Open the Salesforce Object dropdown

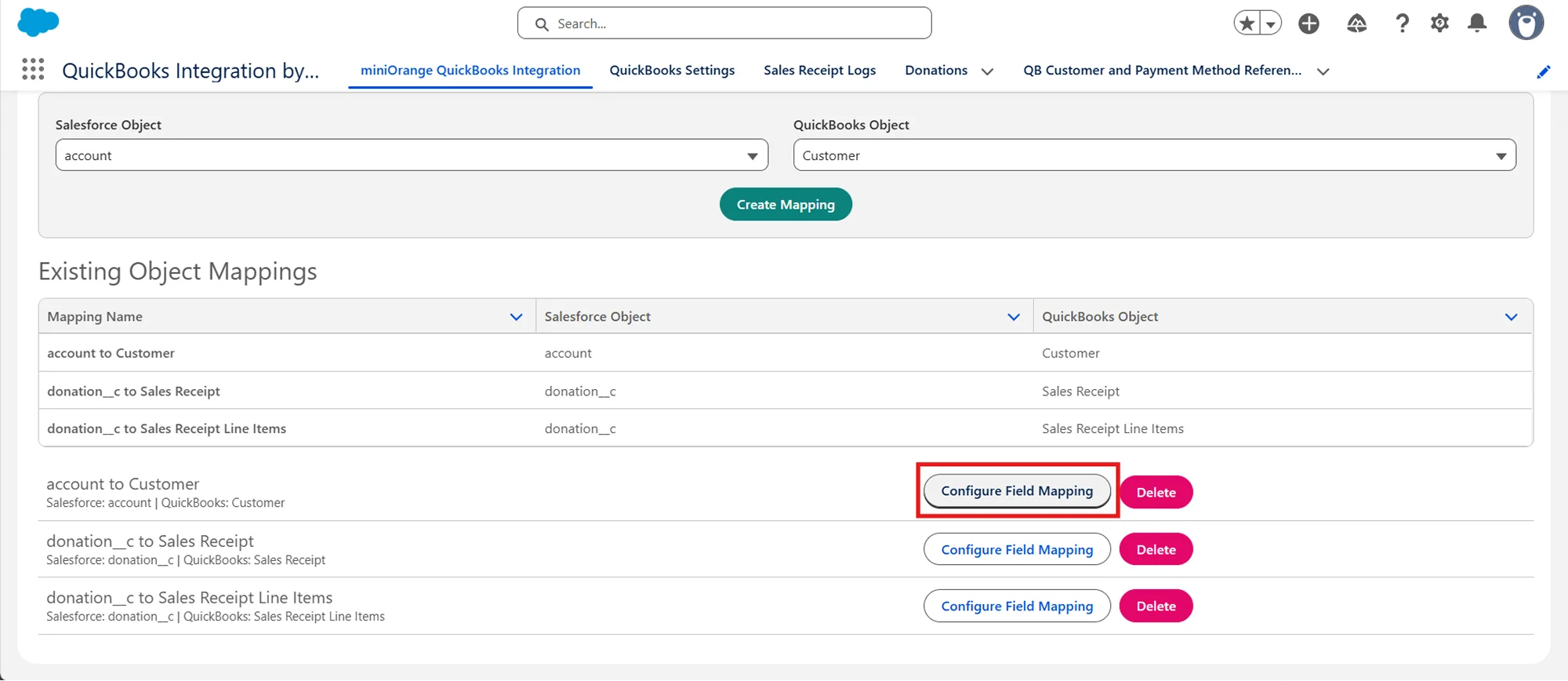[x=412, y=155]
